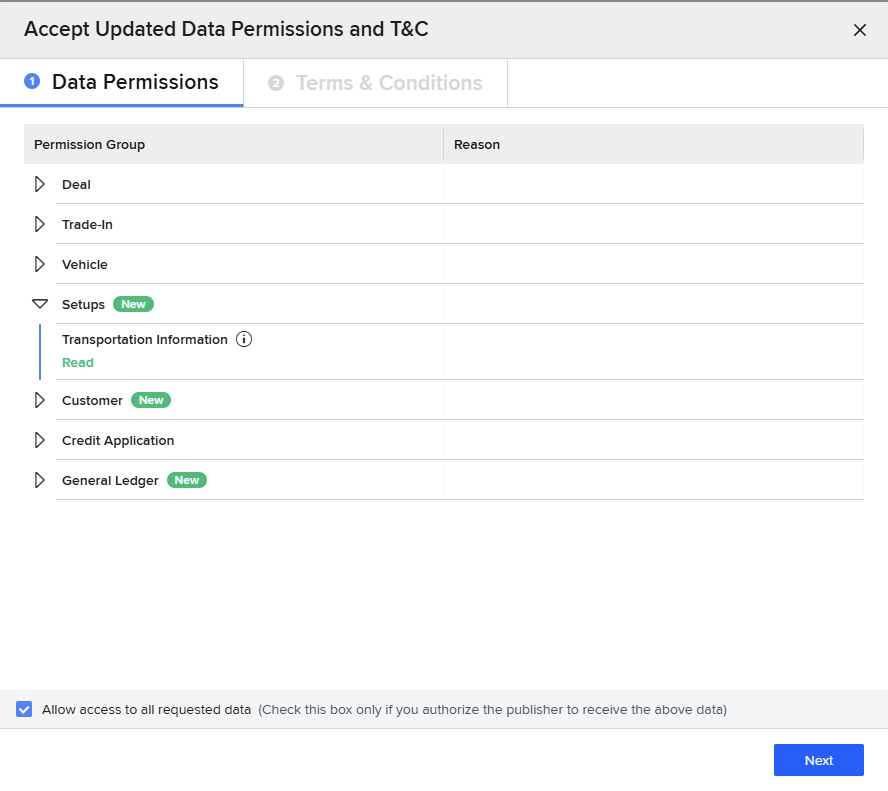Viewport: 888px width, 791px height.
Task: Click the info icon beside Transportation Information
Action: tap(244, 340)
